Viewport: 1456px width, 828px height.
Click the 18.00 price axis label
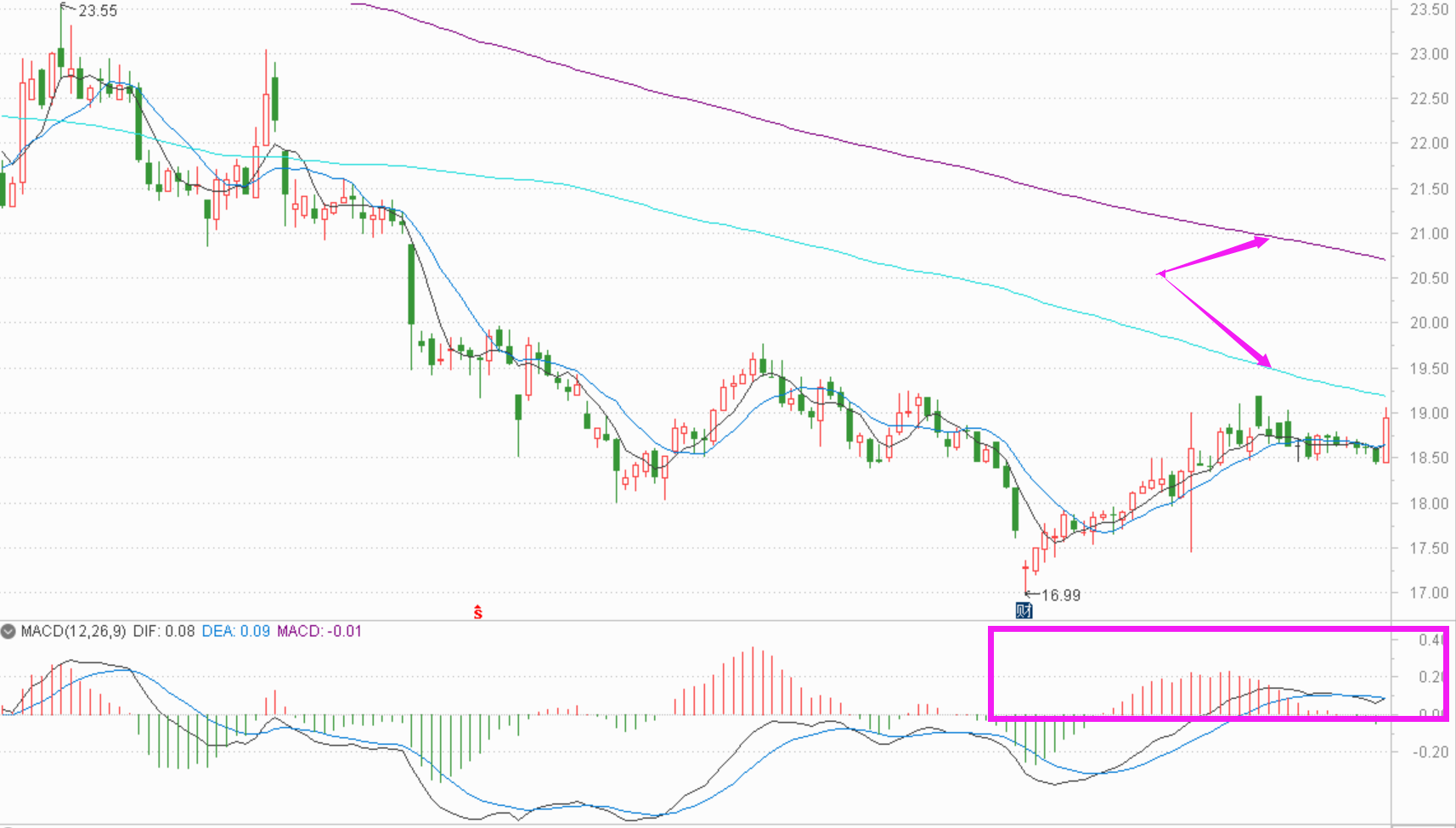click(x=1429, y=503)
